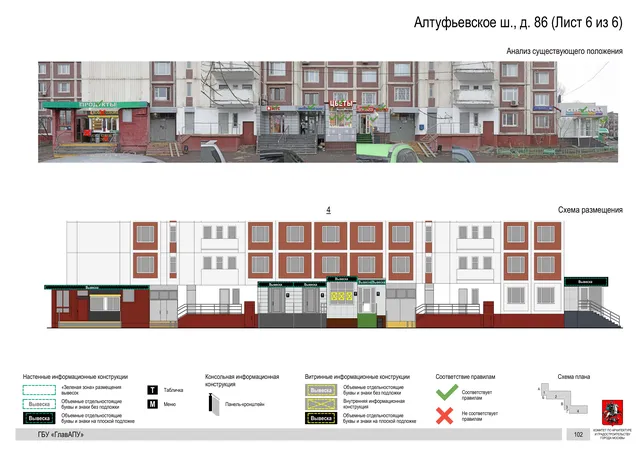Click 'Анализ существующего положения' heading
The width and height of the screenshot is (640, 453).
pyautogui.click(x=564, y=51)
